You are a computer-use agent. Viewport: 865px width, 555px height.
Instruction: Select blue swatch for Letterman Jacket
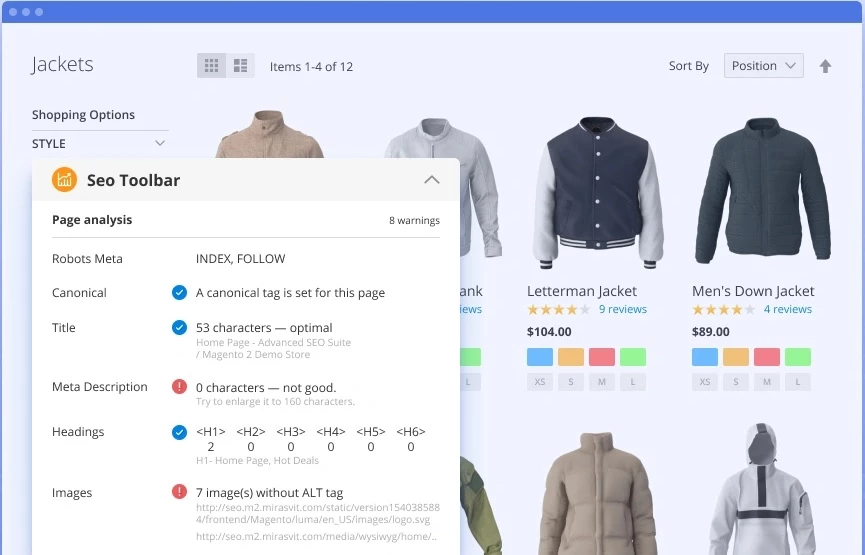coord(540,357)
